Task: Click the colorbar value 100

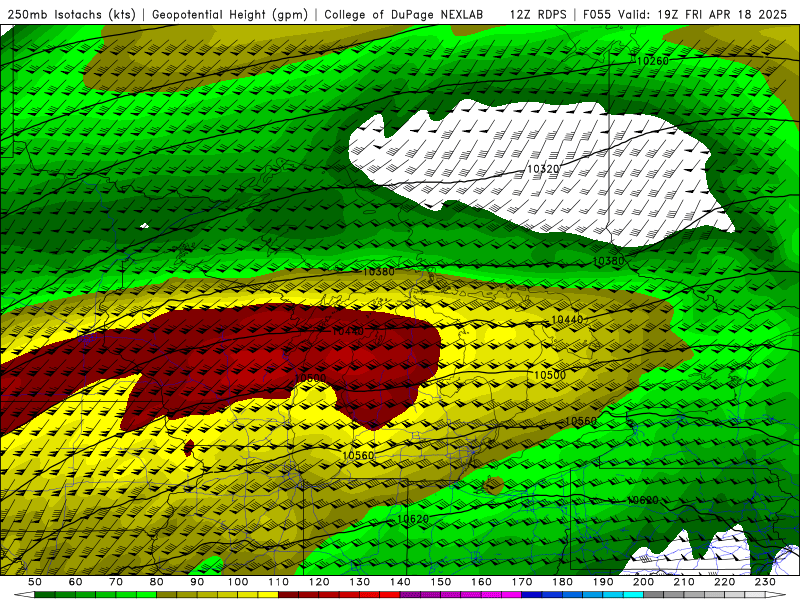Action: point(238,582)
